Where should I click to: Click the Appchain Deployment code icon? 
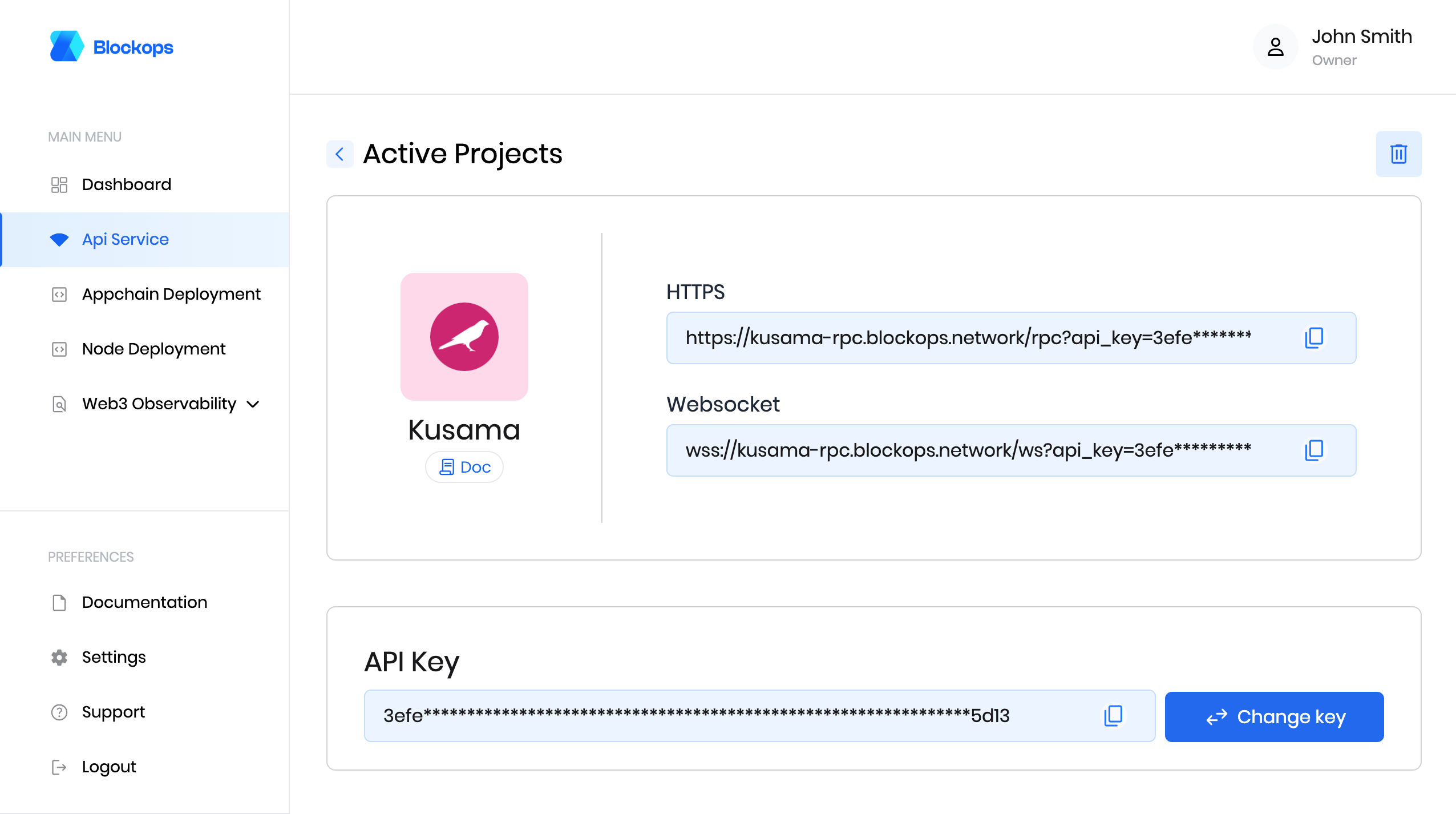[59, 295]
